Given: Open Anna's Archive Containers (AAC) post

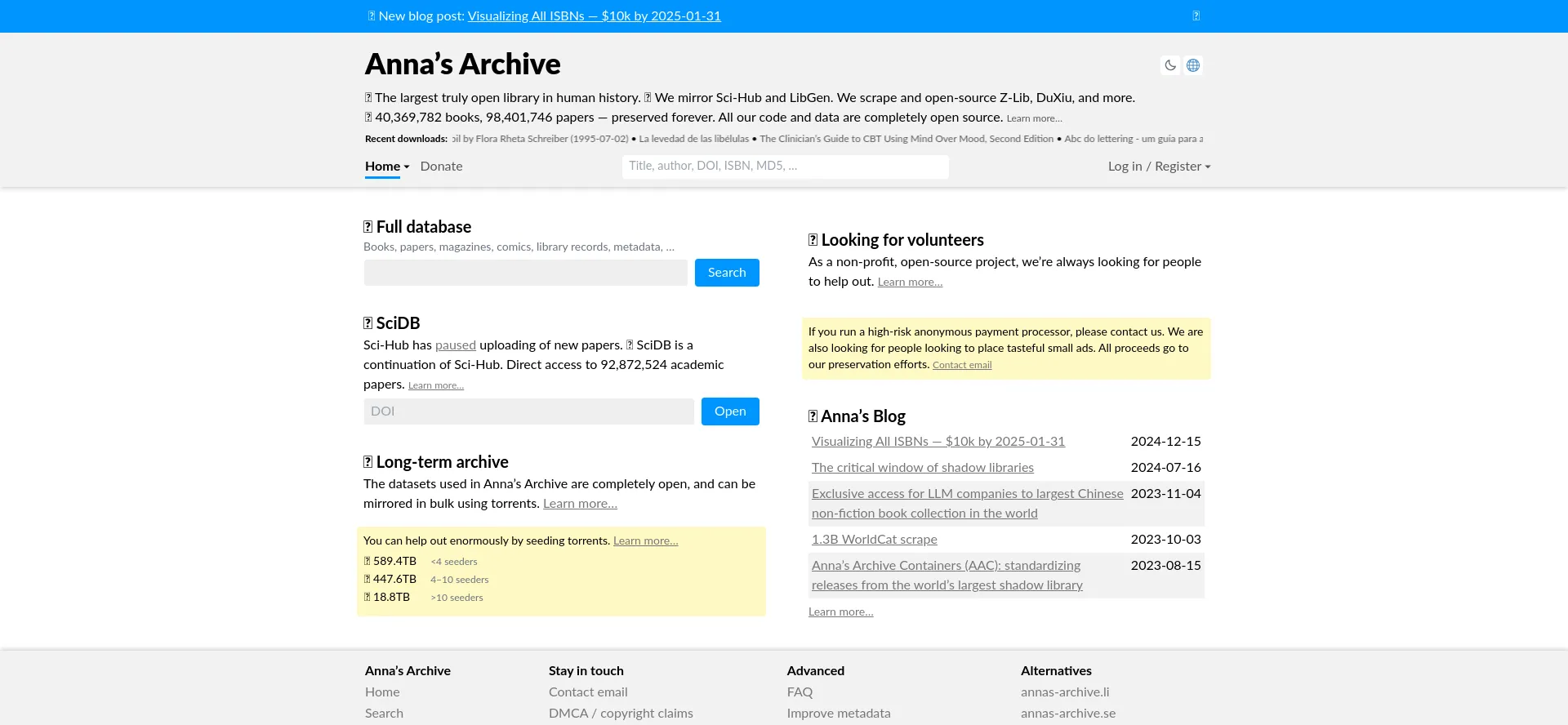Looking at the screenshot, I should pyautogui.click(x=947, y=575).
